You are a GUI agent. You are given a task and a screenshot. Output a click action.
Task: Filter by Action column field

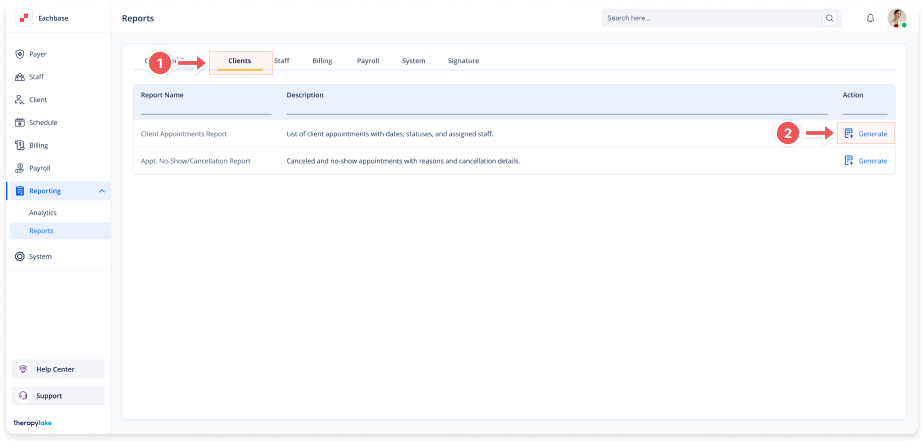coord(865,108)
